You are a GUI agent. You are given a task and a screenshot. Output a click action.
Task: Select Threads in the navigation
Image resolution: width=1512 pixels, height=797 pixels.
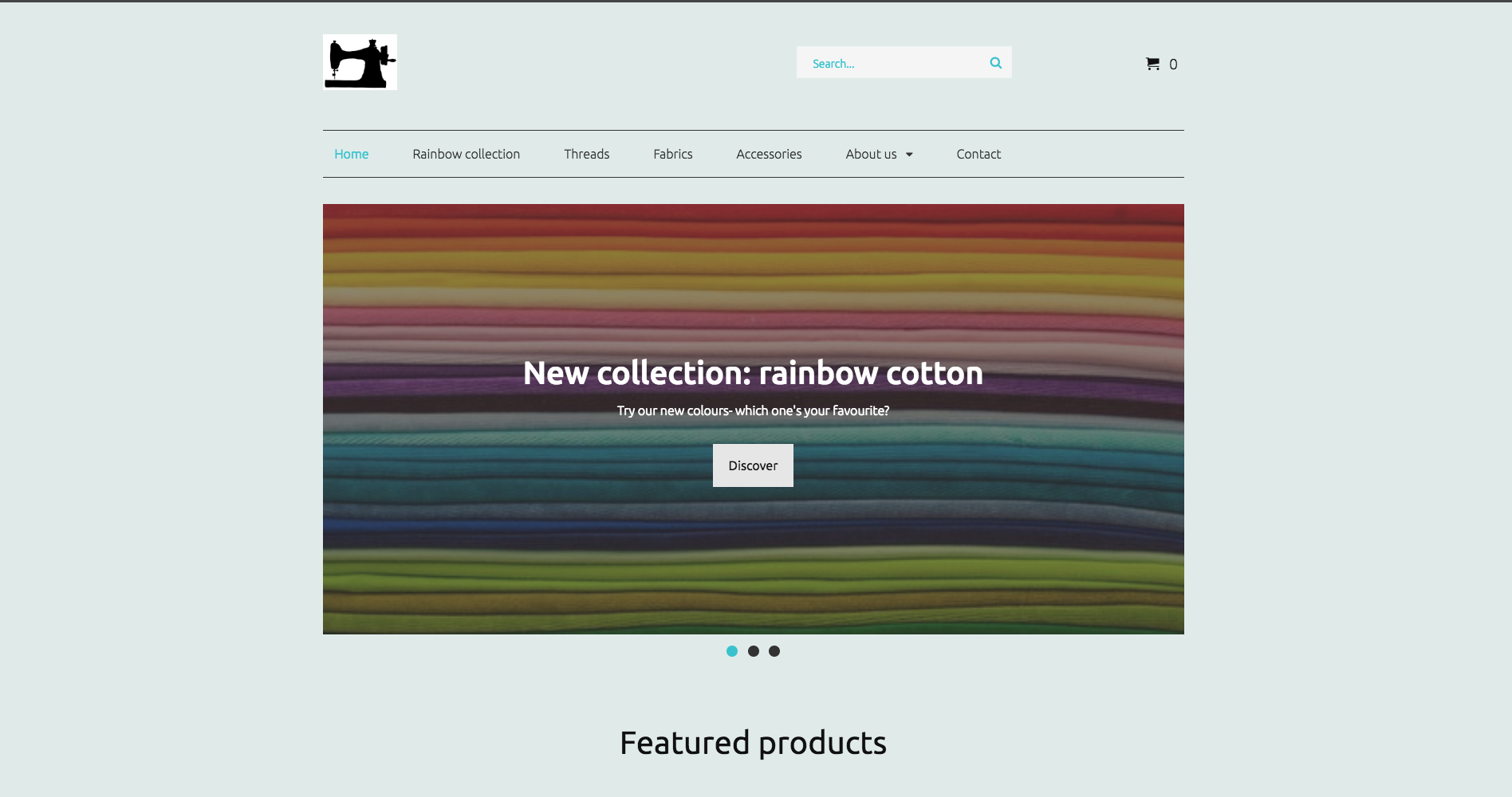coord(586,154)
